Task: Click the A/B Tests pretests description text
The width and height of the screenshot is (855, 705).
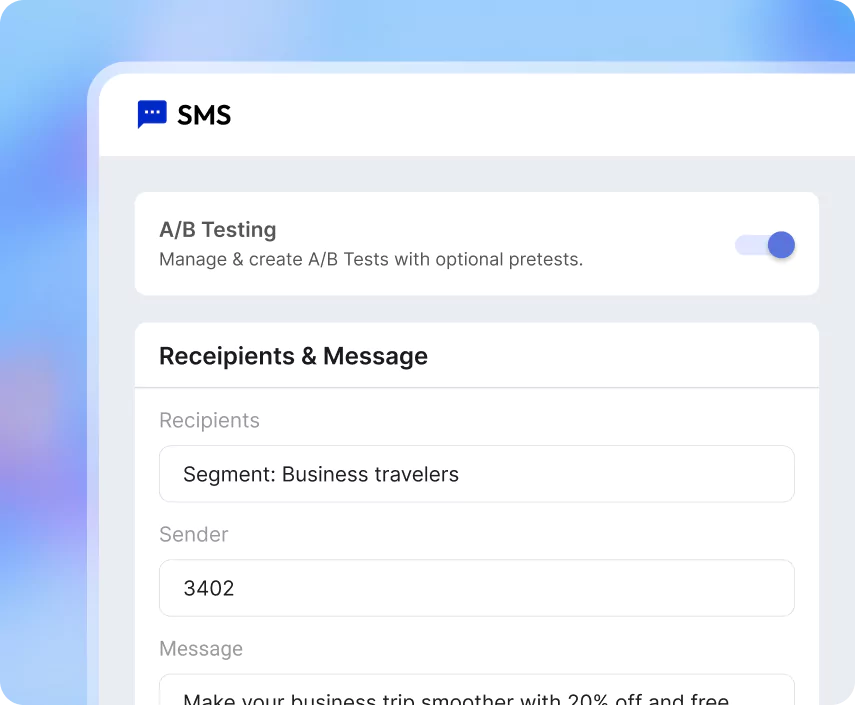Action: 370,260
